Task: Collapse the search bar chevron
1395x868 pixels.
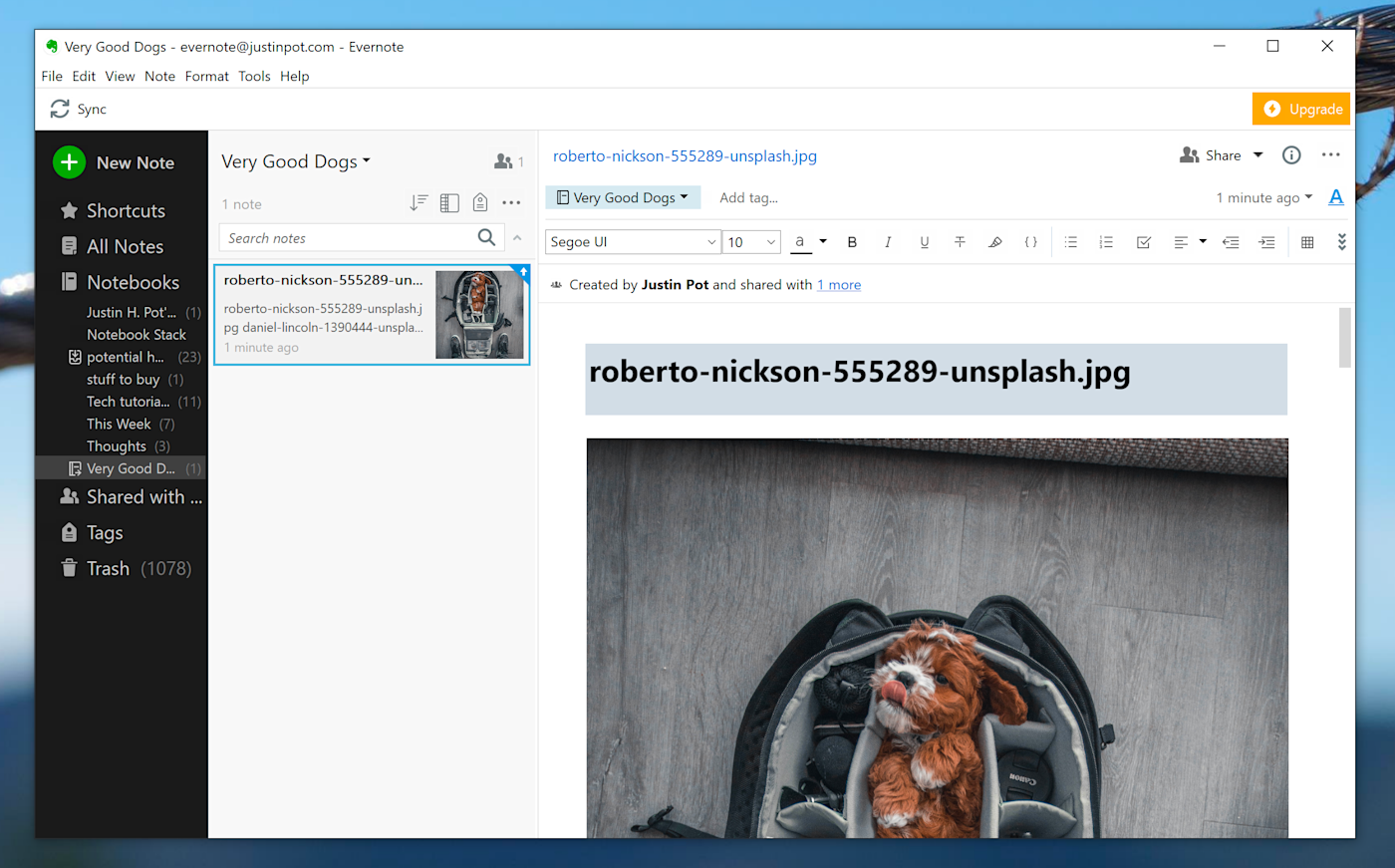Action: pos(517,238)
